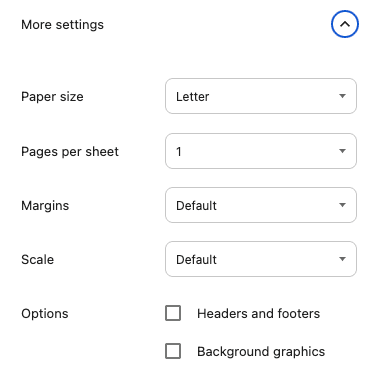This screenshot has width=376, height=385.
Task: Click the Margins label text
Action: coord(45,206)
